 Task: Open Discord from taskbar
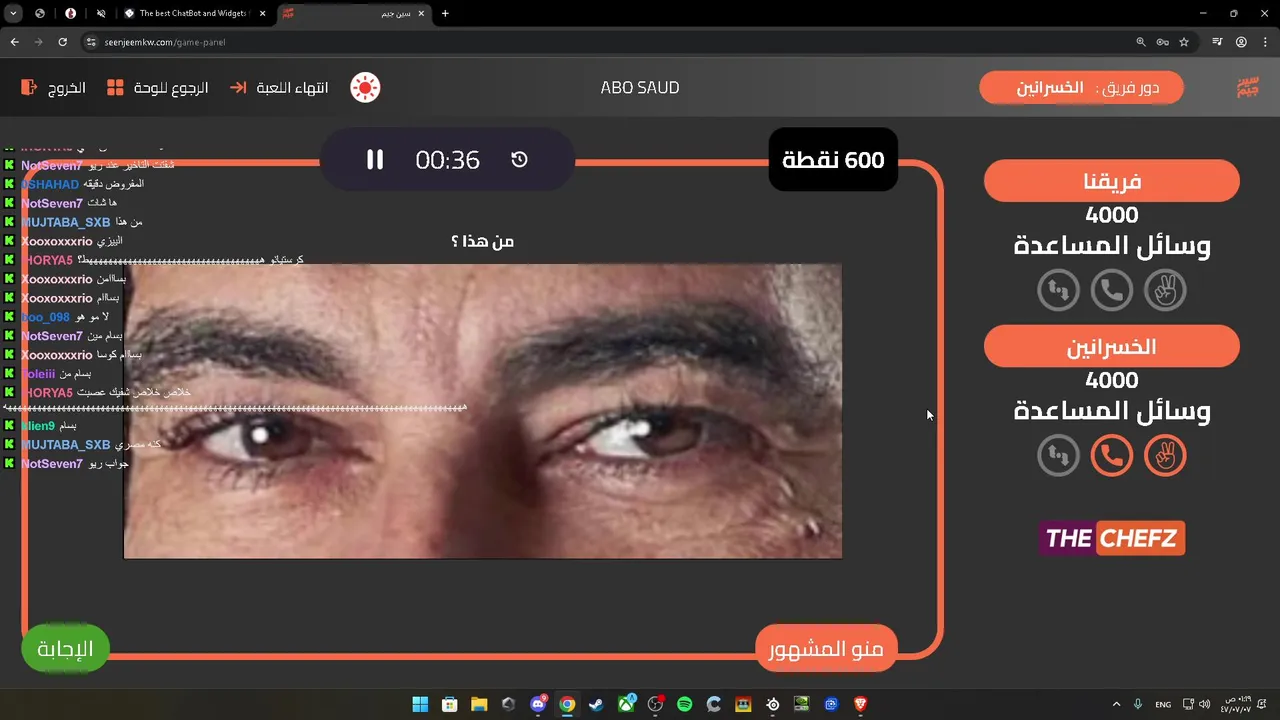coord(538,704)
